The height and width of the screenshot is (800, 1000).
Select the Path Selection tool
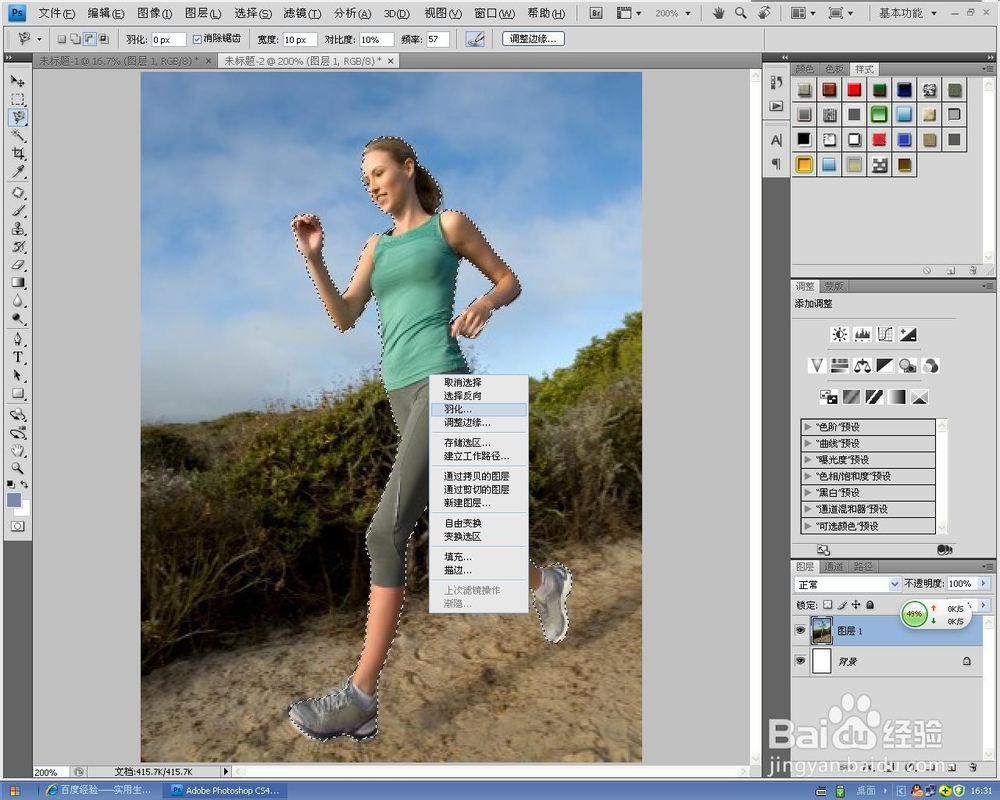(18, 375)
